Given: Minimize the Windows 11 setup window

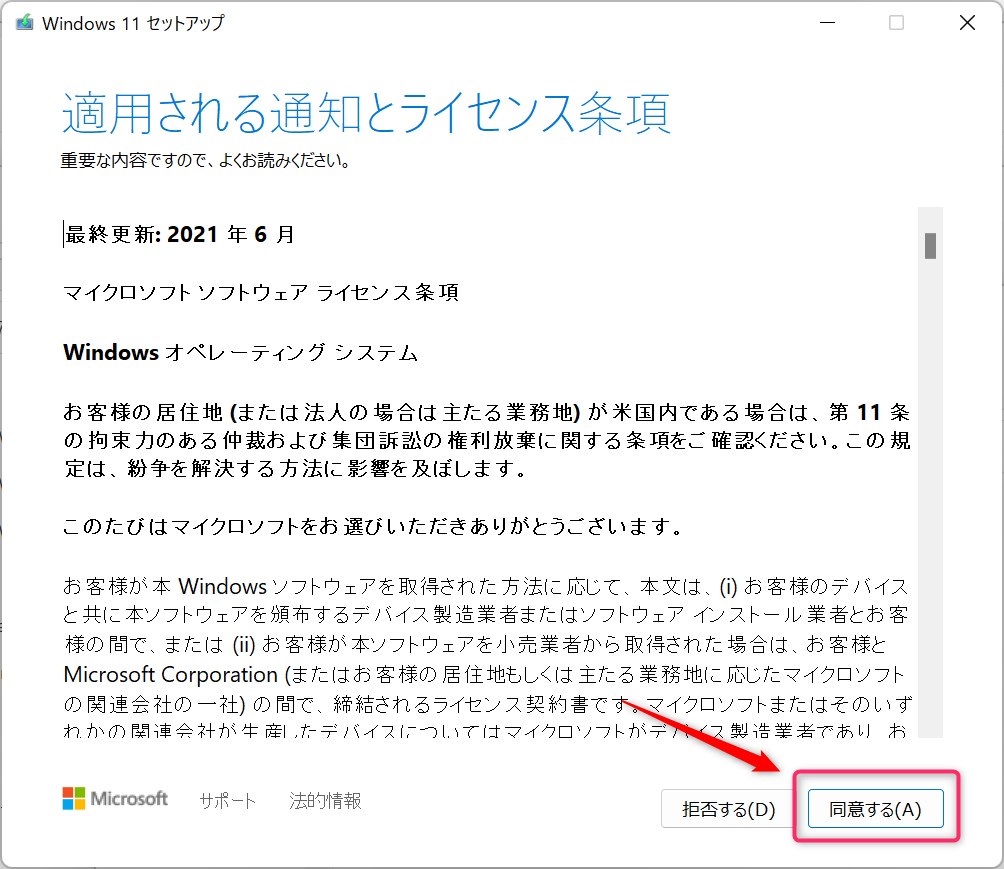Looking at the screenshot, I should point(827,23).
